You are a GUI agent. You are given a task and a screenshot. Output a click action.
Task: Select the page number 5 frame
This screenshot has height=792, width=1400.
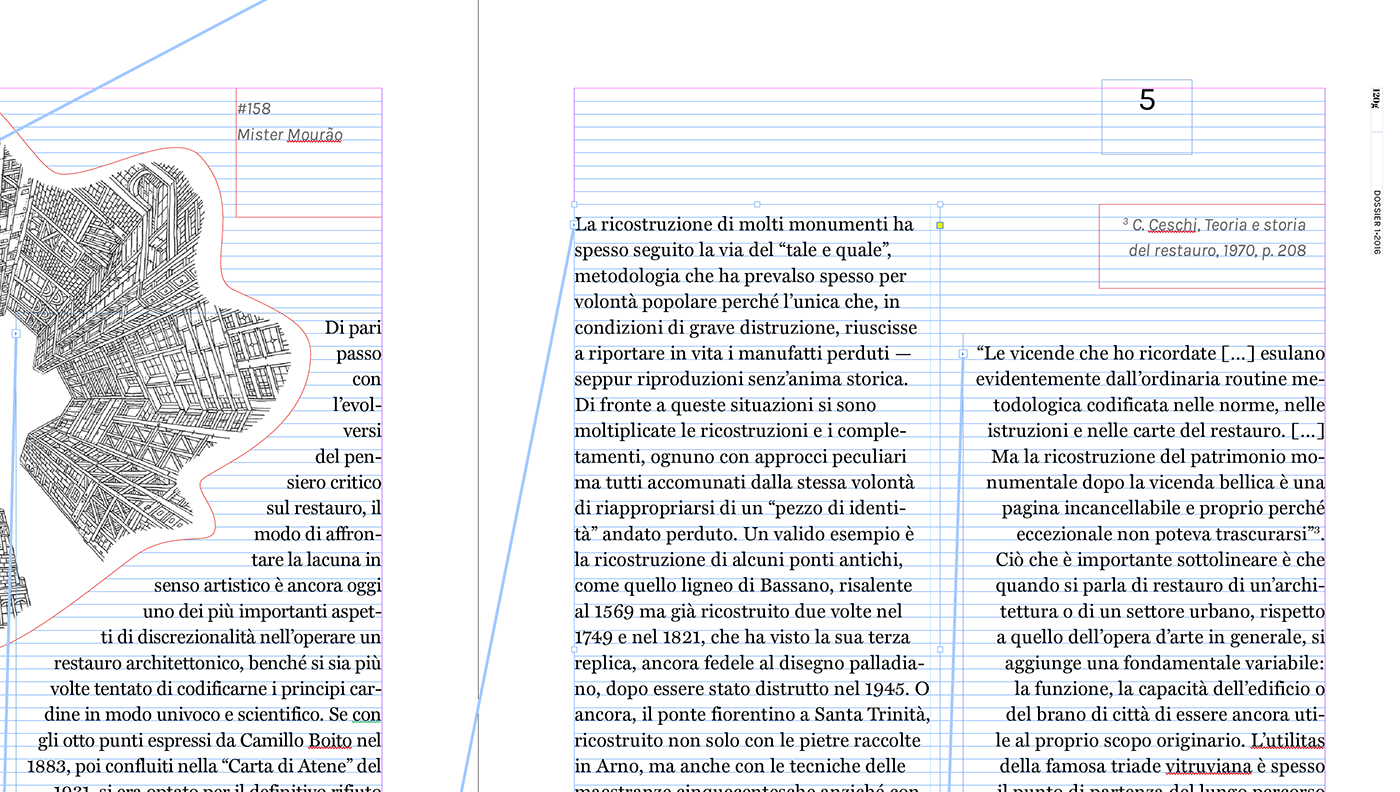click(x=1147, y=116)
